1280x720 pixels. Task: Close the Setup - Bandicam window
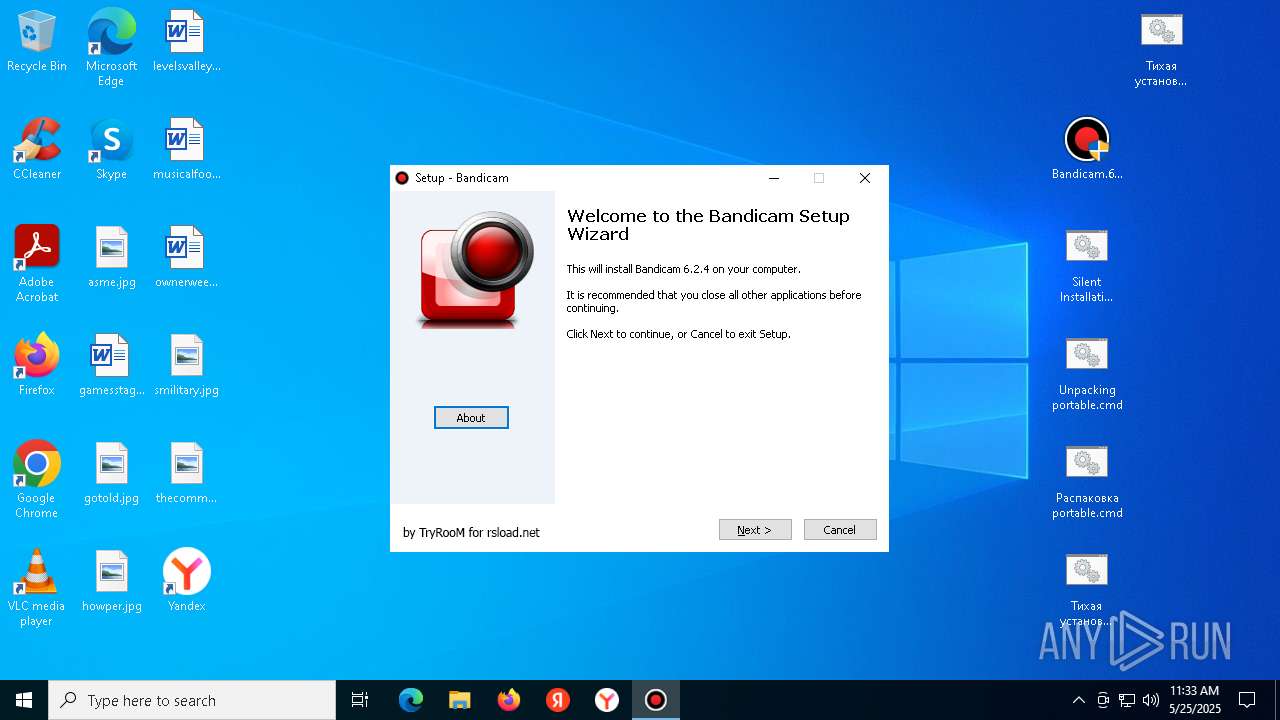865,178
